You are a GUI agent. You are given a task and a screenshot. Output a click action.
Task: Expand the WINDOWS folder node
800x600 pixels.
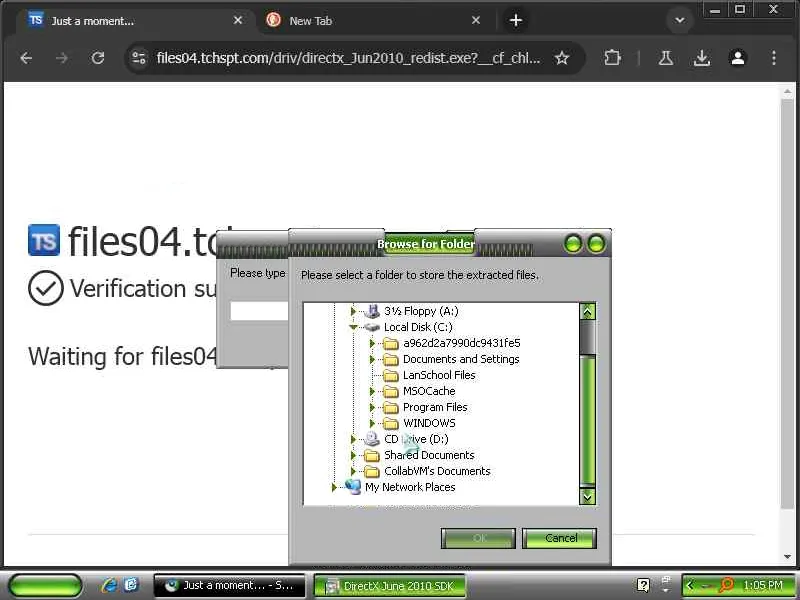point(372,423)
